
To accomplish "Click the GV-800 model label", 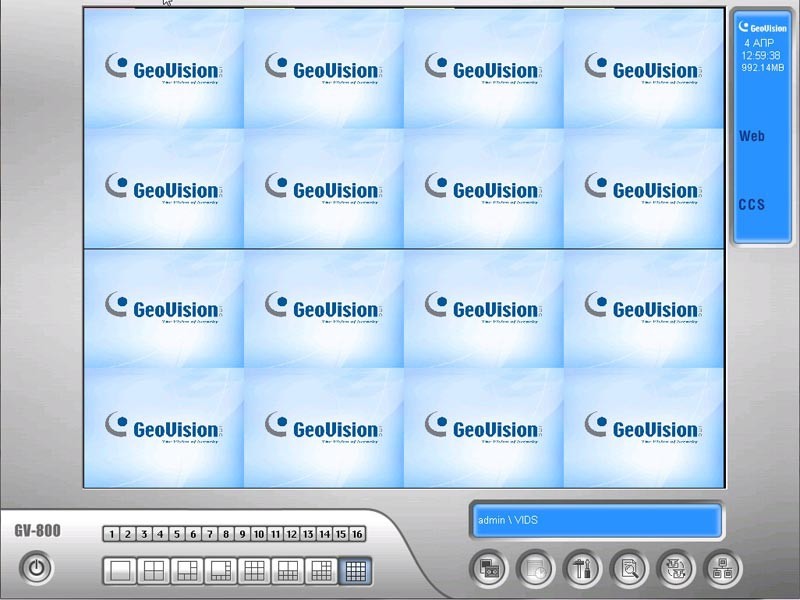I will (37, 531).
